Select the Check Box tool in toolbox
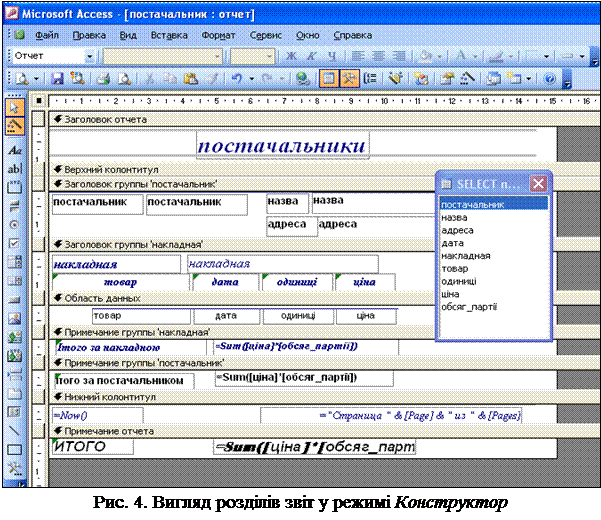The height and width of the screenshot is (520, 601). [x=15, y=243]
